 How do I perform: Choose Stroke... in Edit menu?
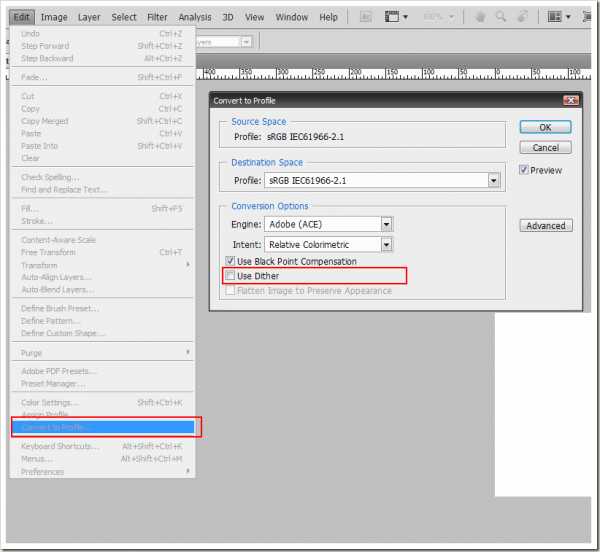pos(103,221)
